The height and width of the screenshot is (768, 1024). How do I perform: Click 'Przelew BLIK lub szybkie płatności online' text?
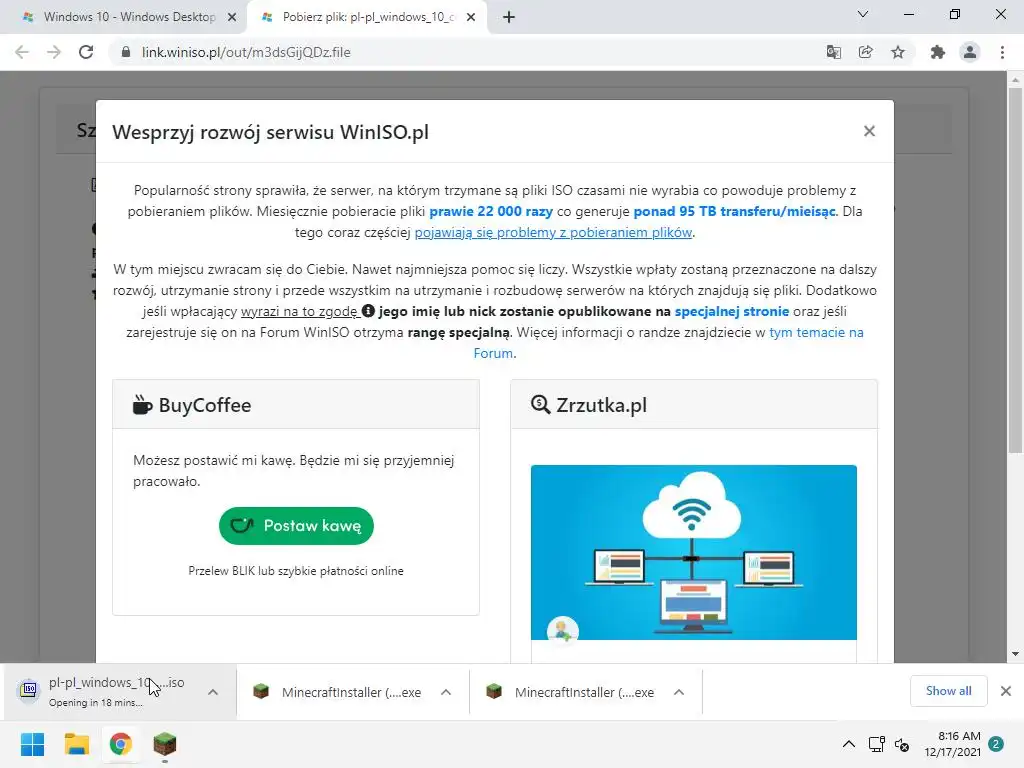pos(296,571)
